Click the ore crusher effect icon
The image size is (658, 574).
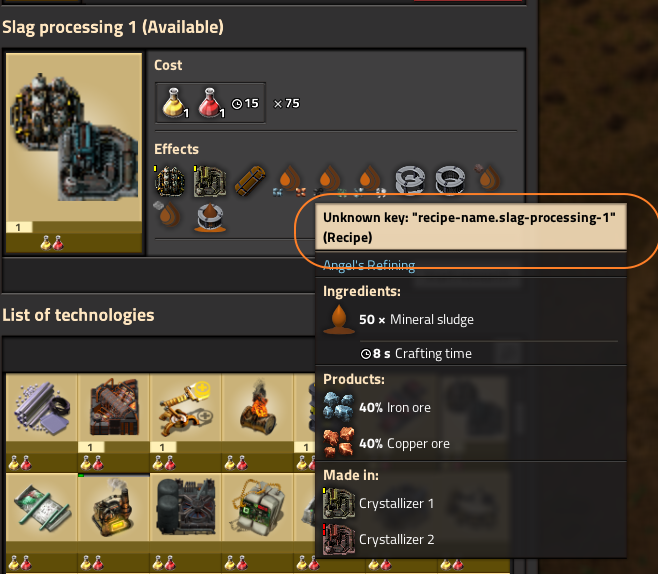(170, 181)
